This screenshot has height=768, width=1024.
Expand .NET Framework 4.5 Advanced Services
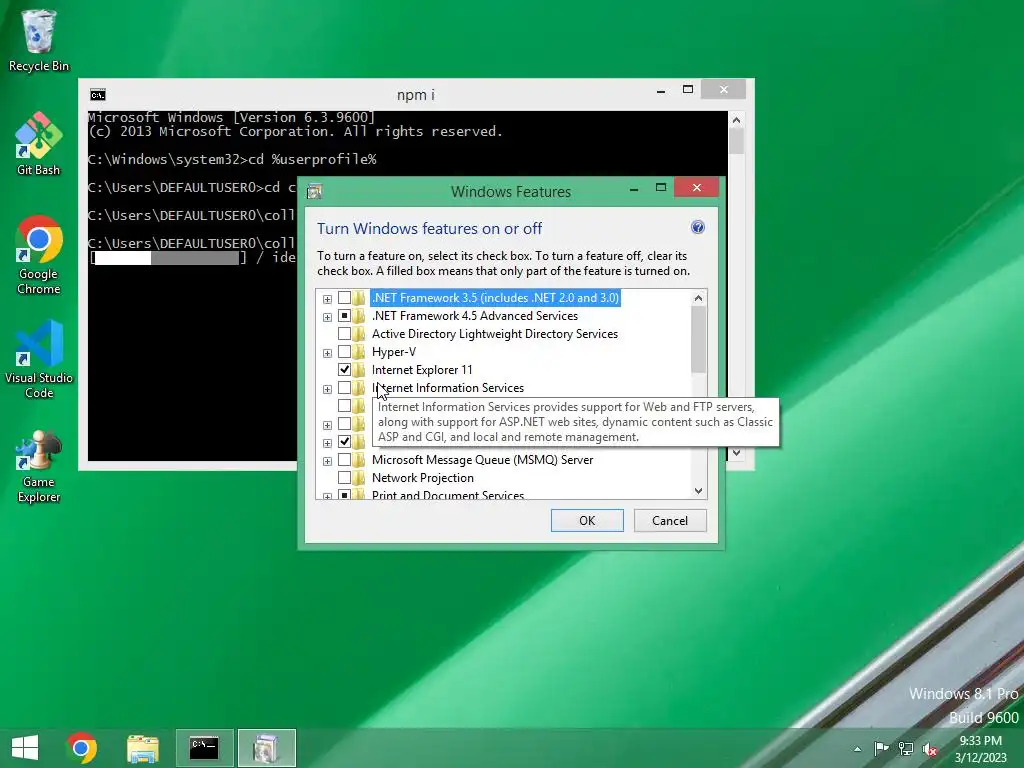click(x=327, y=317)
